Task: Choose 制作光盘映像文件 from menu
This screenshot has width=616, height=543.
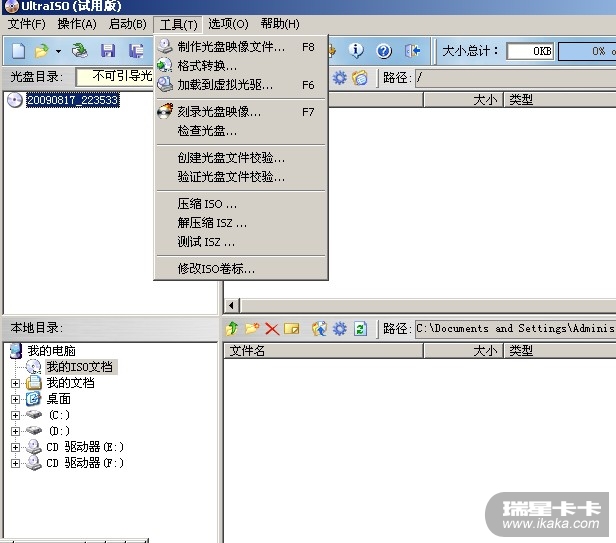Action: pyautogui.click(x=241, y=47)
